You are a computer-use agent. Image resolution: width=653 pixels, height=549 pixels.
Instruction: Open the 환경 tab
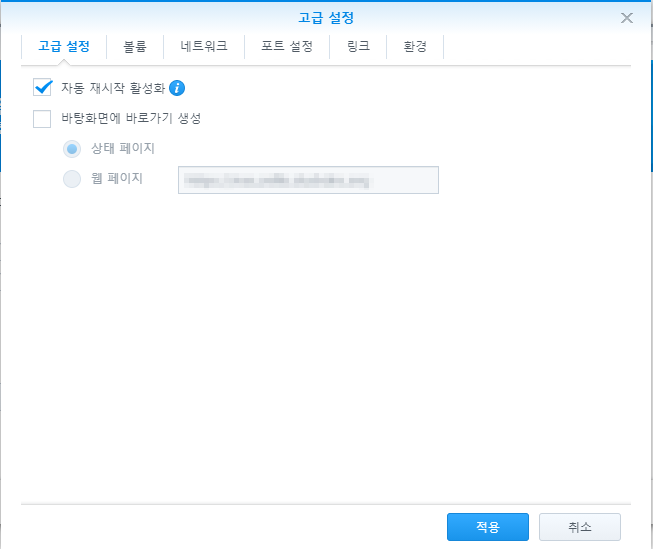(415, 46)
